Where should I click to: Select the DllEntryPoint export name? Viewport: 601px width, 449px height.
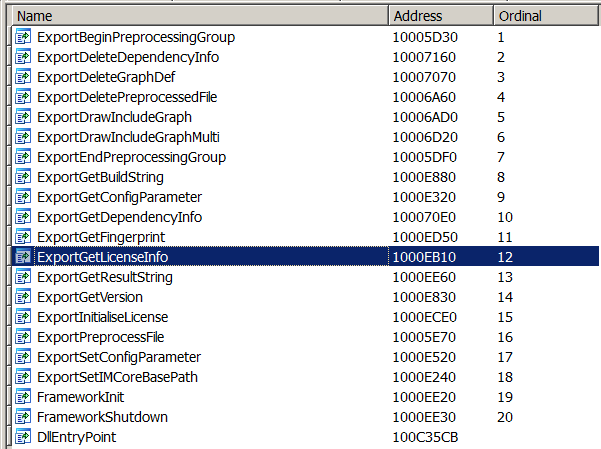coord(77,437)
